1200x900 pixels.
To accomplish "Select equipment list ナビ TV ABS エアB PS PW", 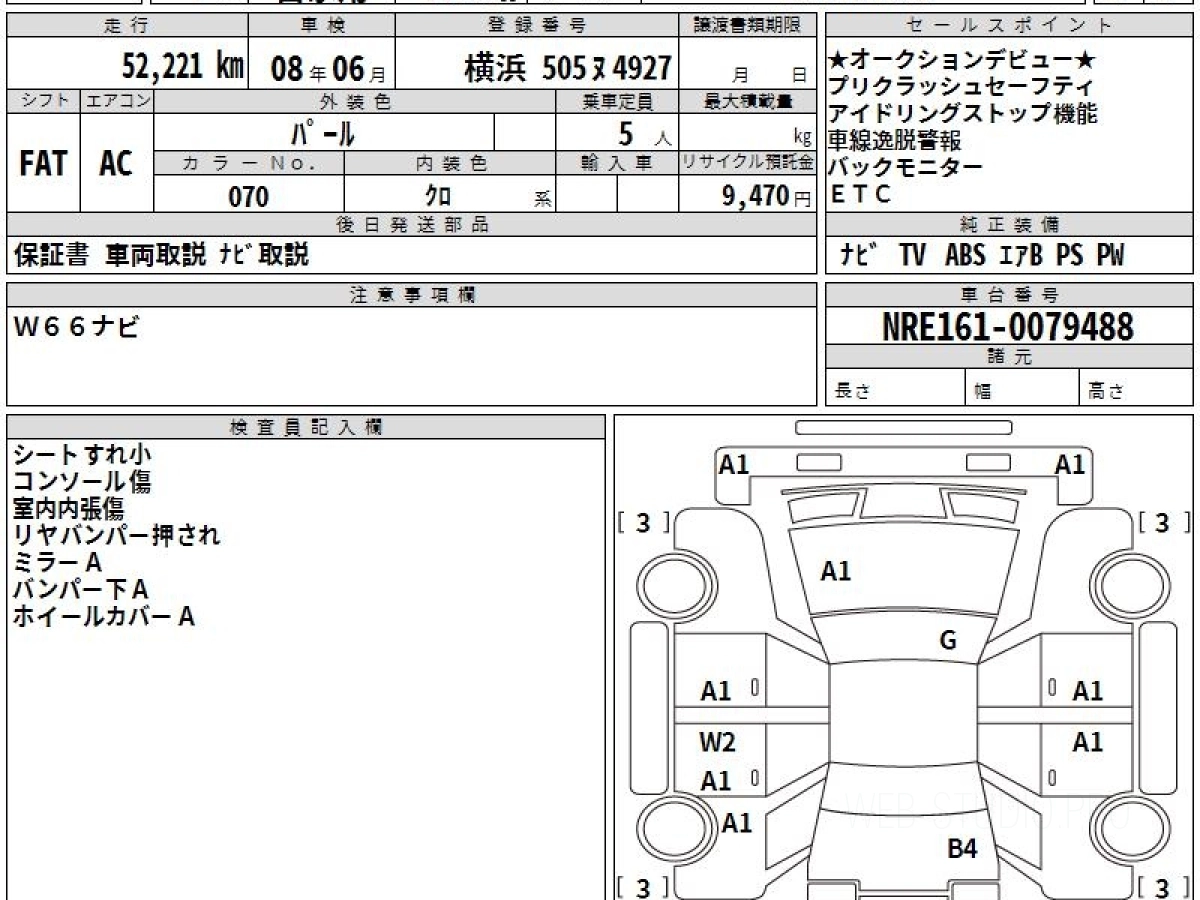I will coord(982,256).
